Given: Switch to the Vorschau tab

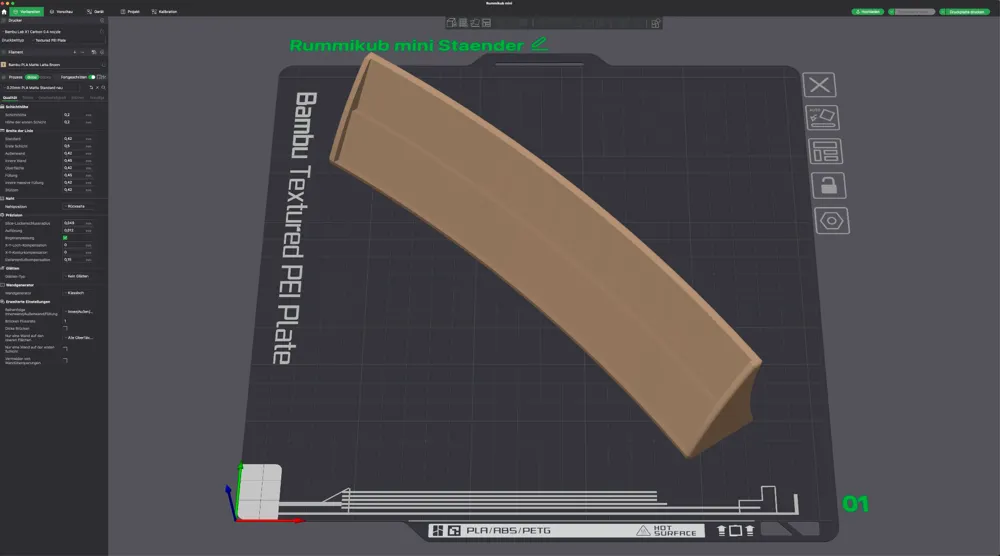Looking at the screenshot, I should point(60,11).
